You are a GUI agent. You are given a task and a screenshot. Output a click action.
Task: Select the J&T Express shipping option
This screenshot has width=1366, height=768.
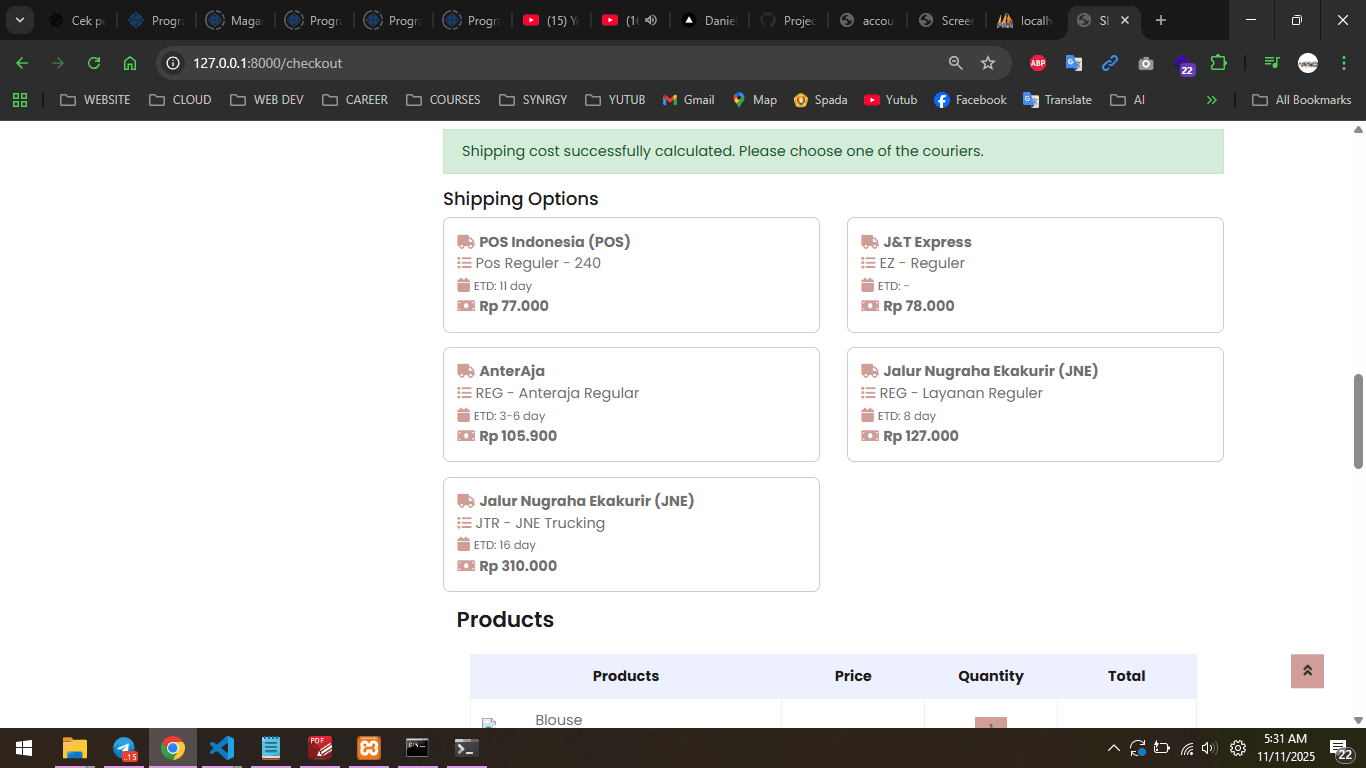pos(1035,275)
